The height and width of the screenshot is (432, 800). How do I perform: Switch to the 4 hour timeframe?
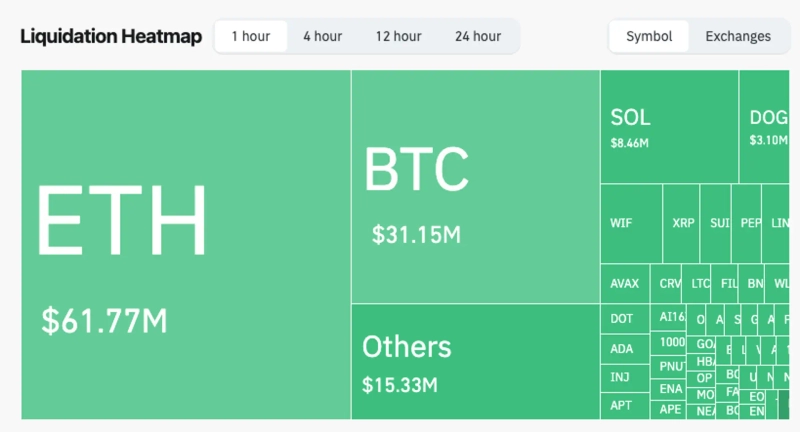point(322,36)
